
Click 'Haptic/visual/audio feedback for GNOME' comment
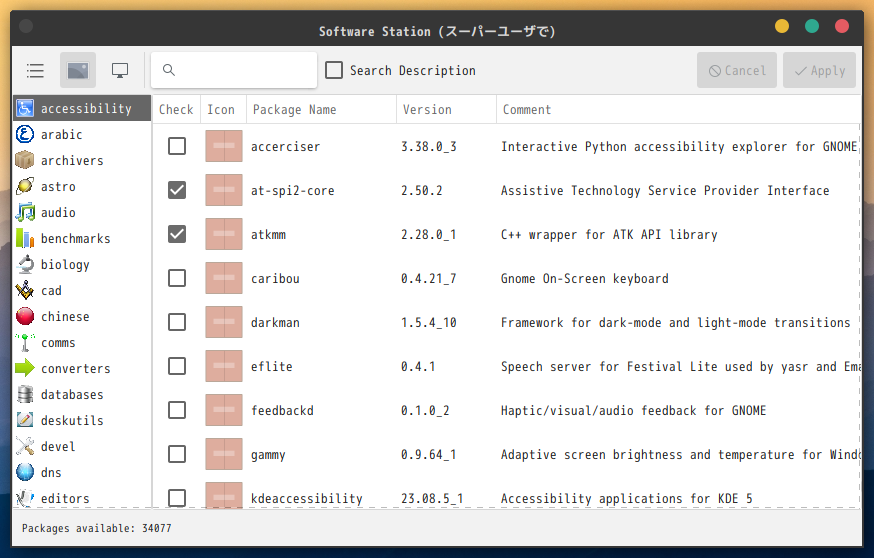point(634,411)
